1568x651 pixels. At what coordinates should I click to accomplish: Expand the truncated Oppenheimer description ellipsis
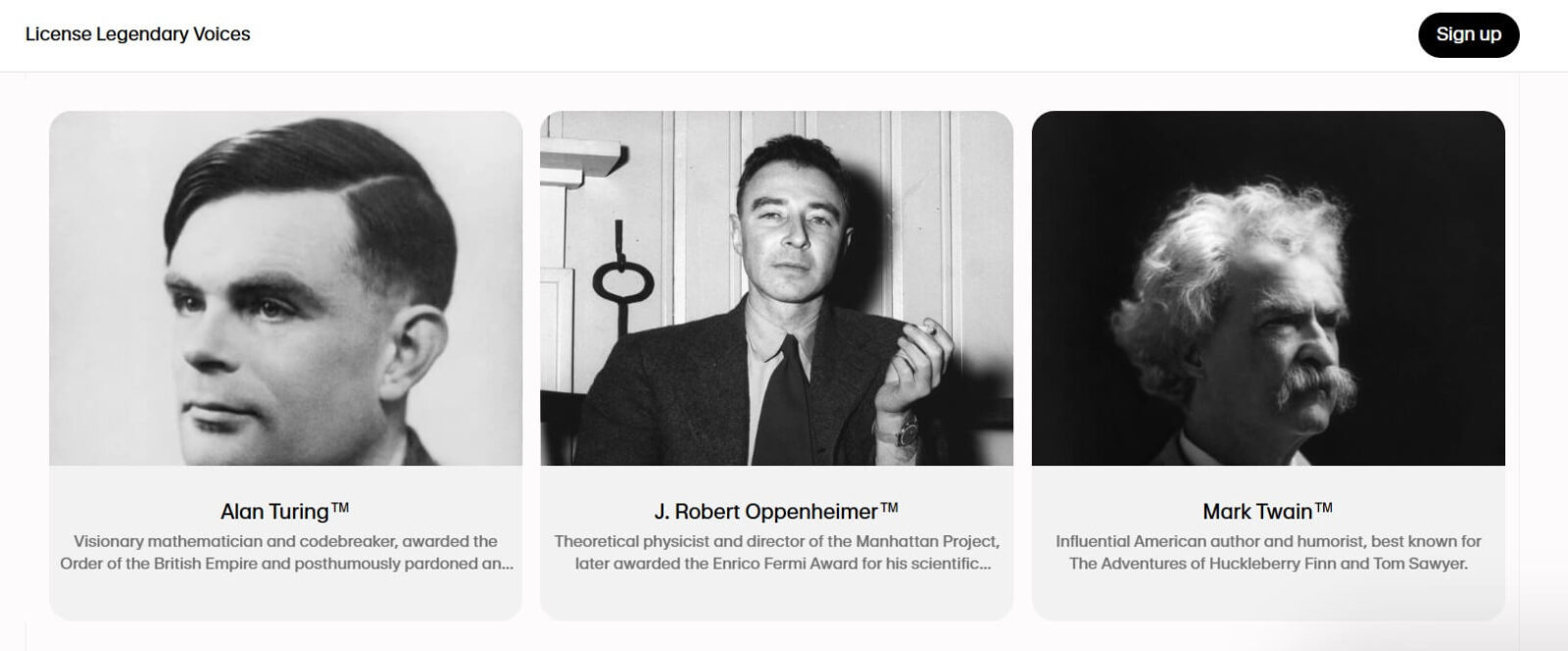coord(984,565)
